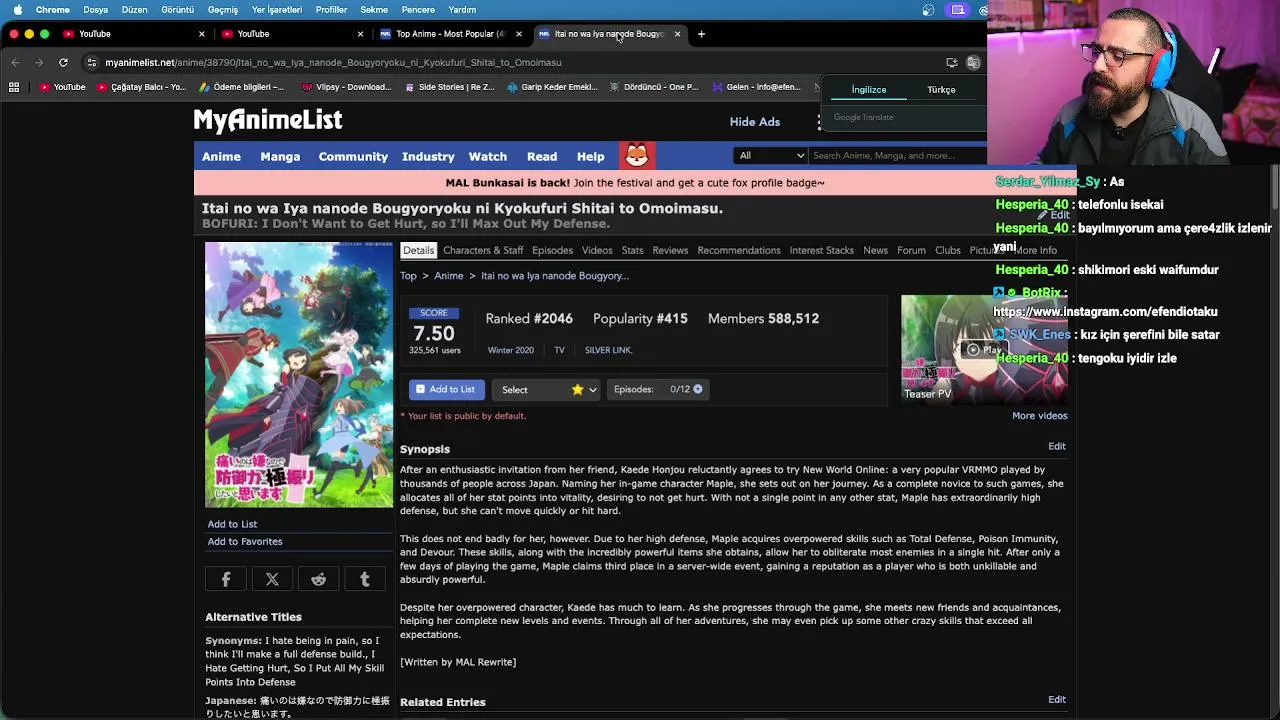This screenshot has width=1280, height=720.
Task: Open the Vlipsy - Download bookmark
Action: point(346,87)
